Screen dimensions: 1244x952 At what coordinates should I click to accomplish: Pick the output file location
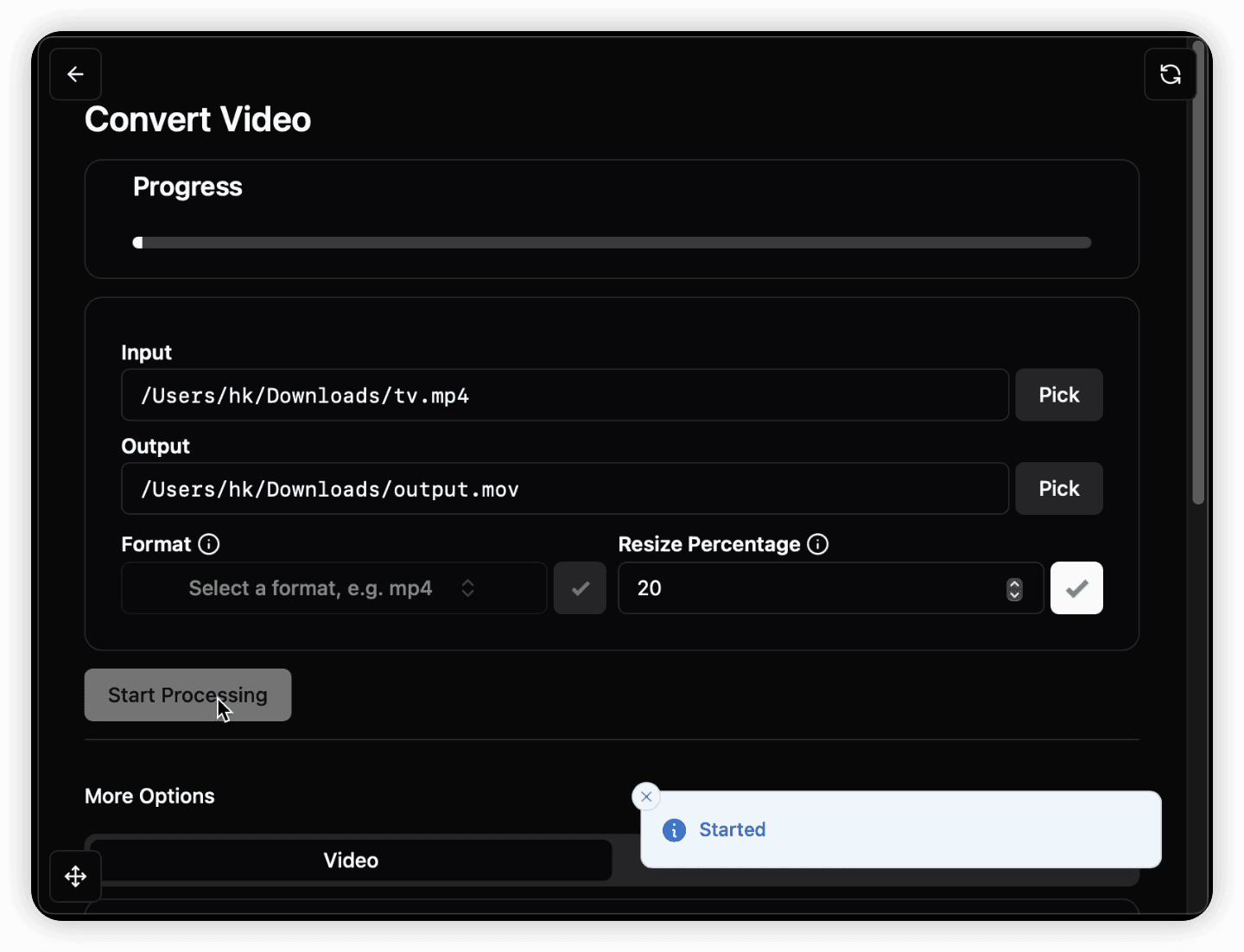click(1058, 489)
